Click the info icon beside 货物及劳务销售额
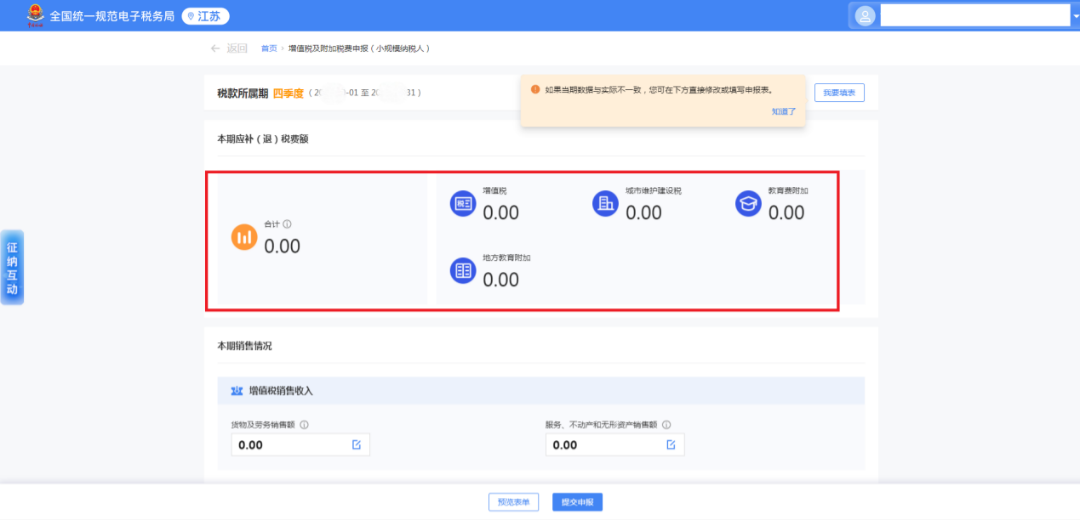Image resolution: width=1080 pixels, height=520 pixels. 304,424
